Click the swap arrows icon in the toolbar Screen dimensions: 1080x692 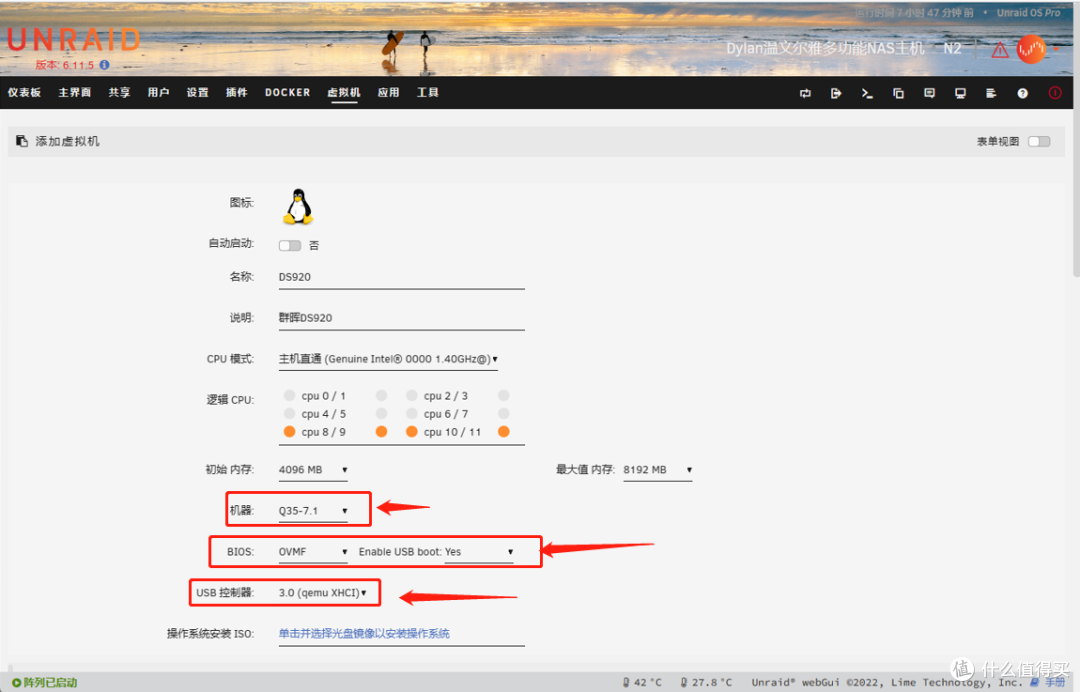point(805,93)
